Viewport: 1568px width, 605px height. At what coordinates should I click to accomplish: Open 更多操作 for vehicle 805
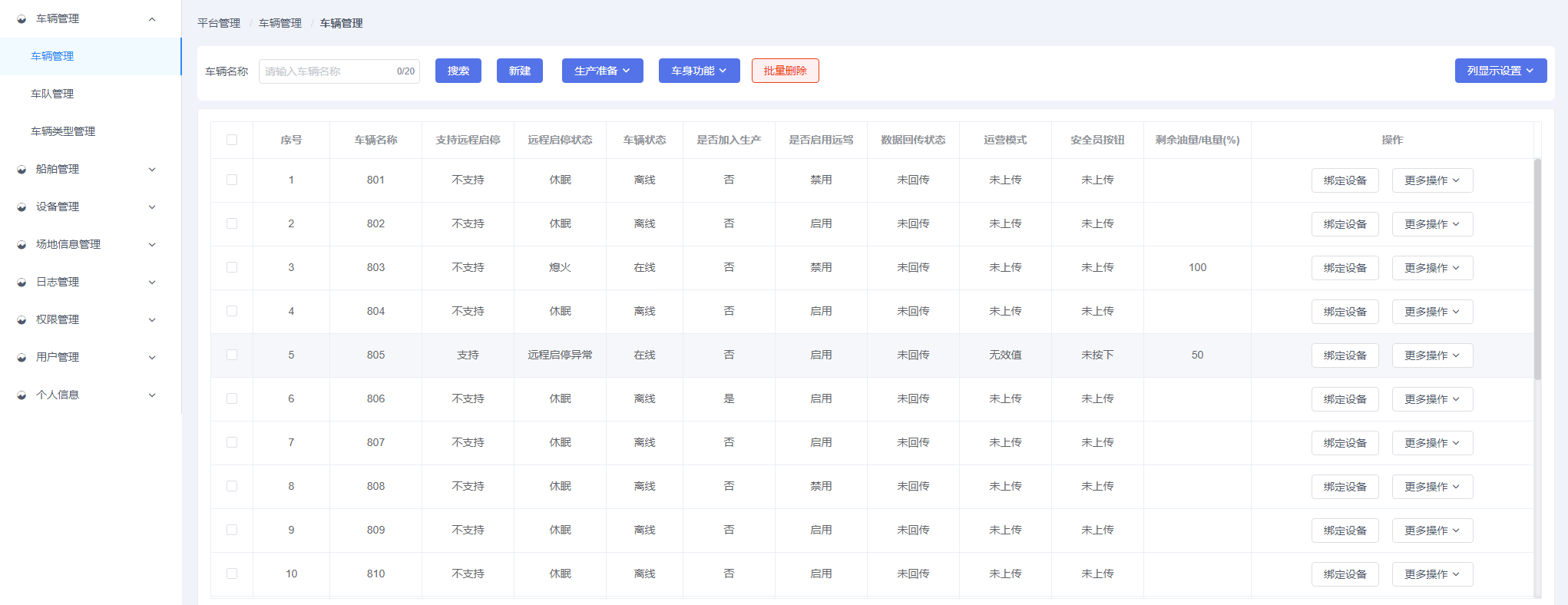(1432, 355)
